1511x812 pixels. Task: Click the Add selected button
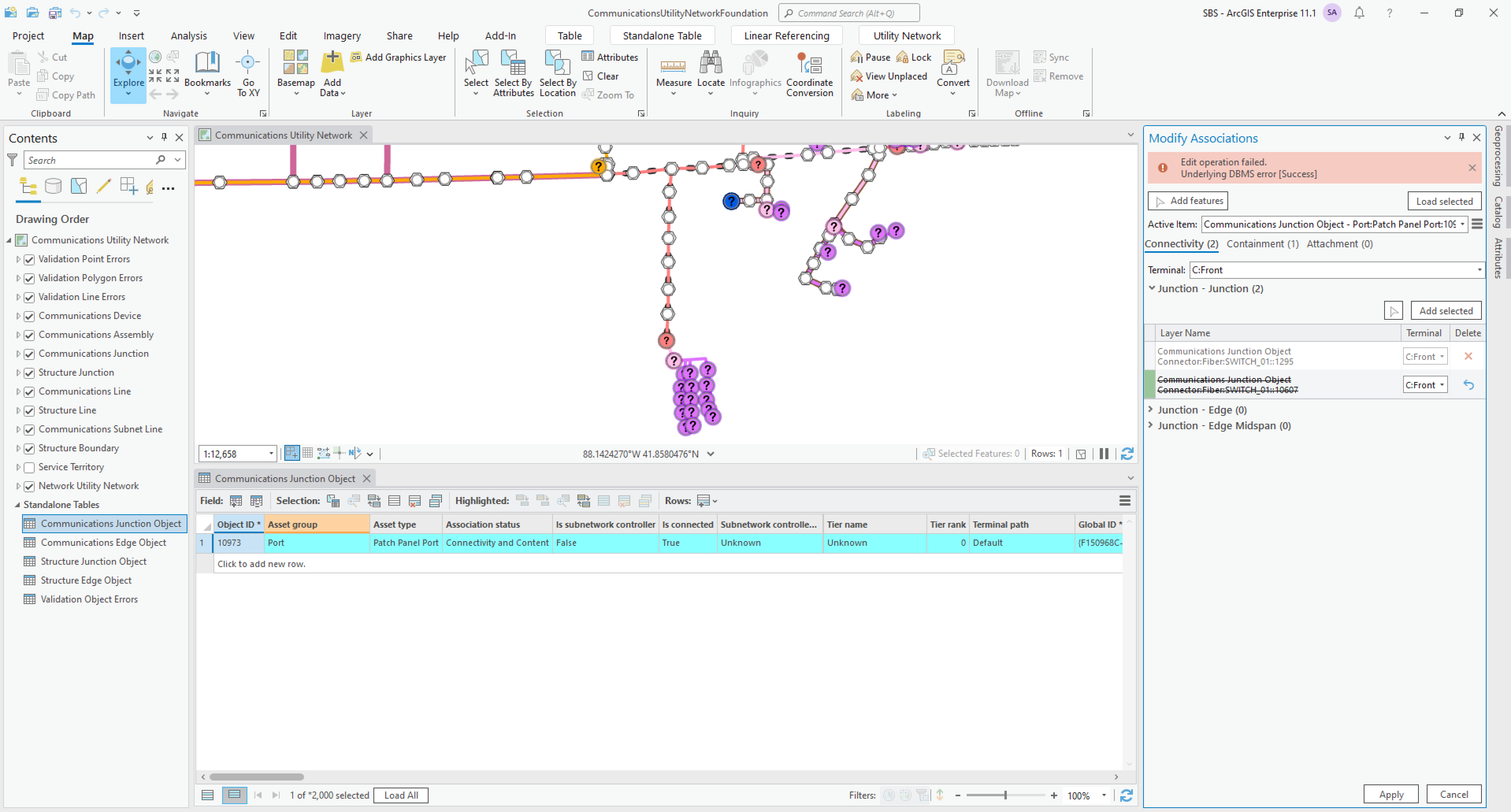[1446, 311]
